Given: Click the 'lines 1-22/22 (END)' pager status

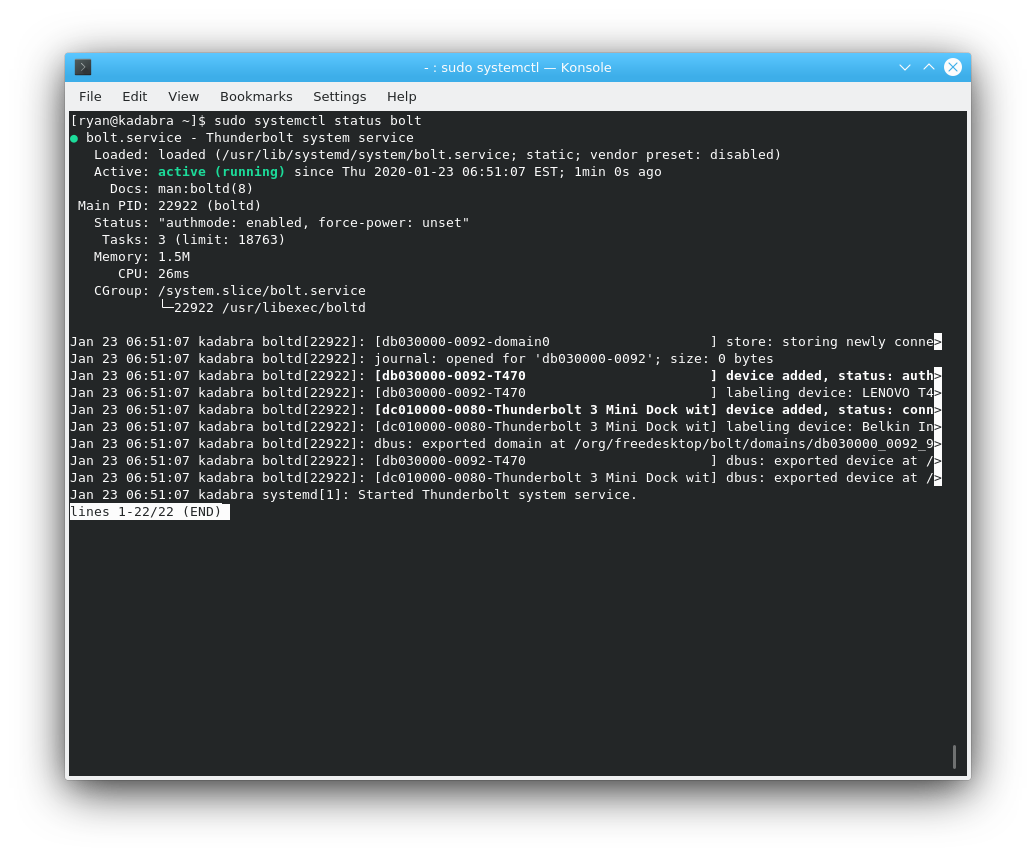Looking at the screenshot, I should (x=149, y=512).
